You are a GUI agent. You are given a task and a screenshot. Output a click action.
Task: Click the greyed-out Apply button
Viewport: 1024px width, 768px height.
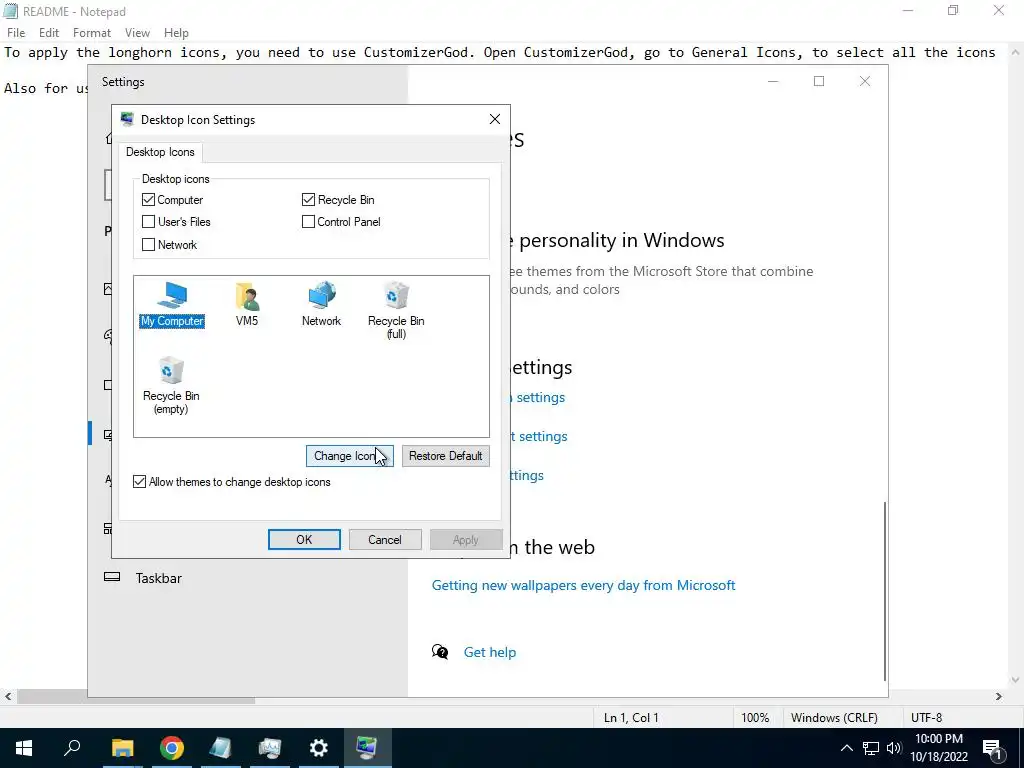point(466,539)
